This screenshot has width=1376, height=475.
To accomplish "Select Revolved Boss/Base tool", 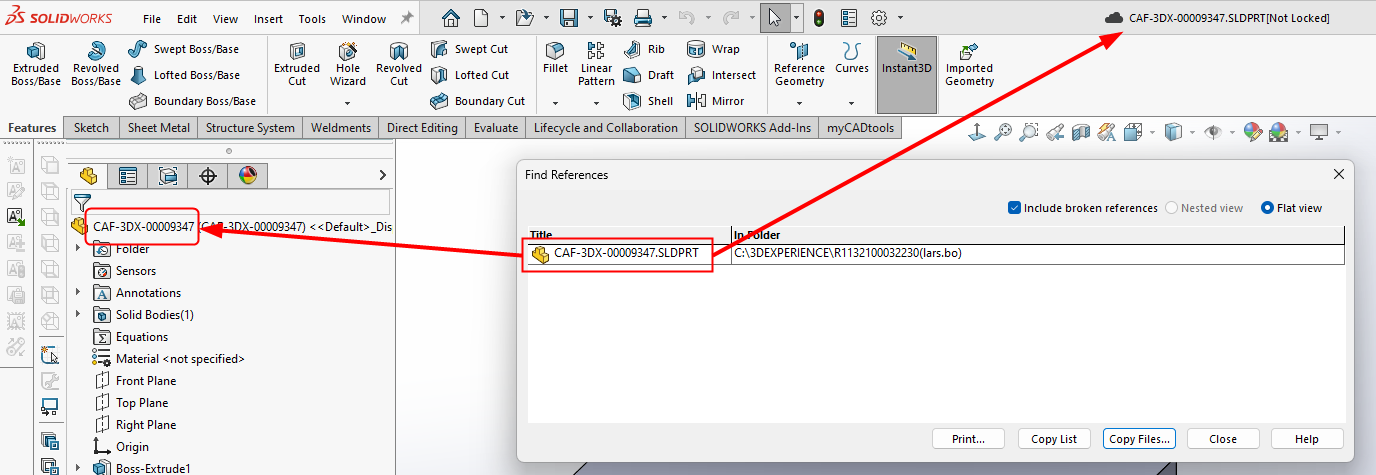I will pyautogui.click(x=96, y=65).
